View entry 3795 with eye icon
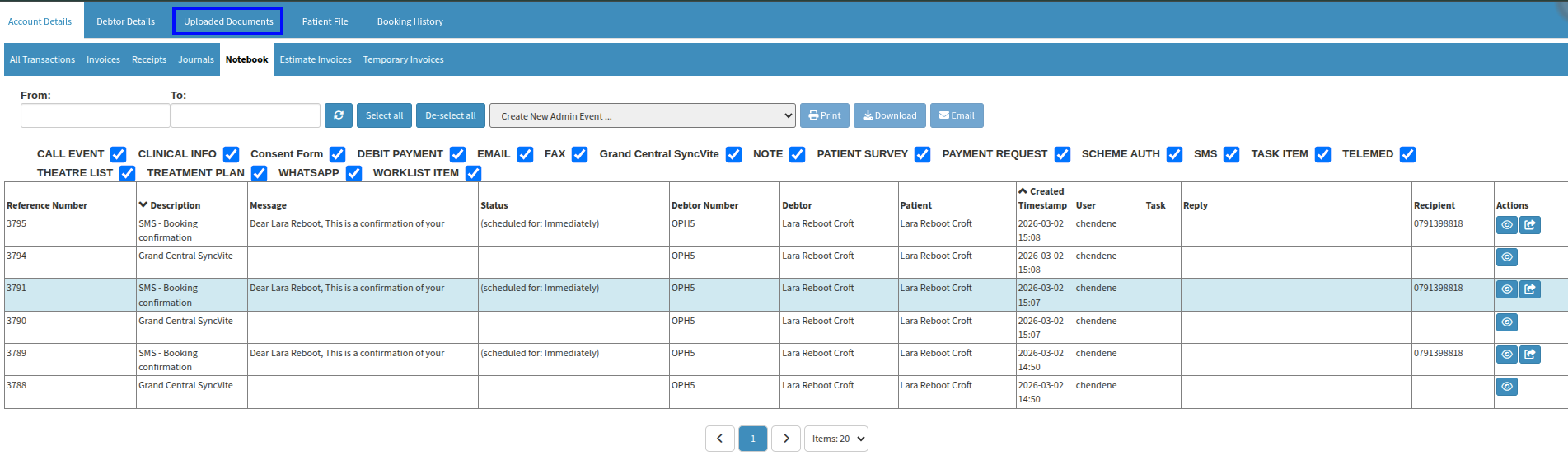Screen dimensions: 1568x465 click(x=1507, y=225)
